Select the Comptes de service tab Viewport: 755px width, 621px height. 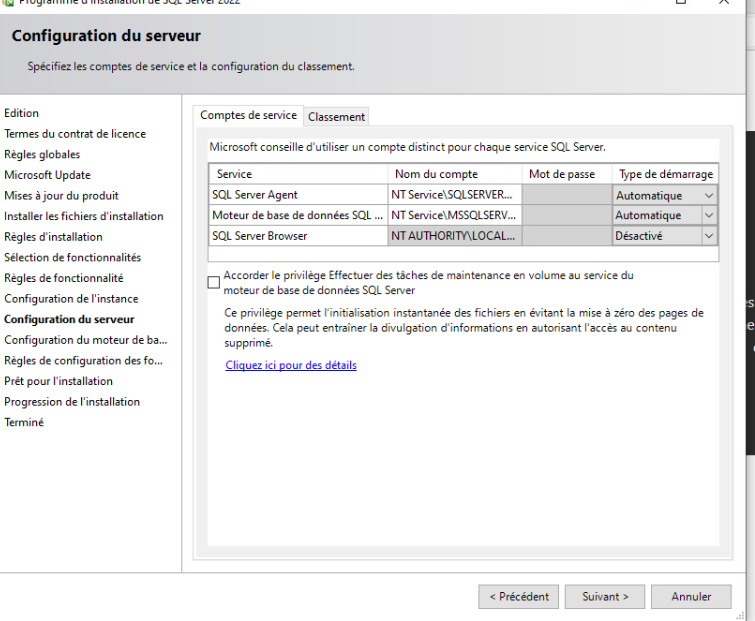pyautogui.click(x=248, y=116)
